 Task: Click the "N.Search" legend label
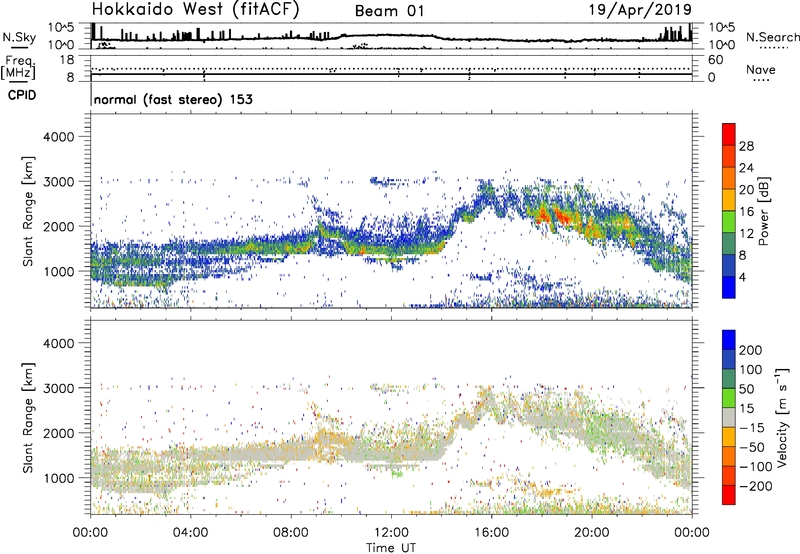coord(772,37)
